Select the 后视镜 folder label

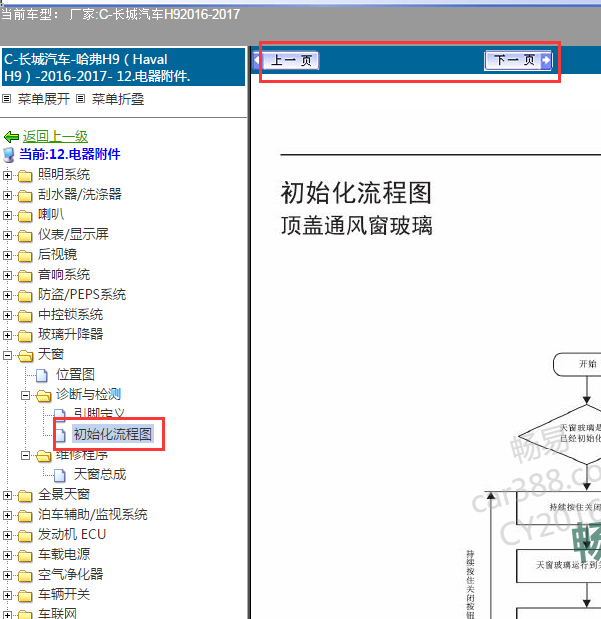point(57,254)
